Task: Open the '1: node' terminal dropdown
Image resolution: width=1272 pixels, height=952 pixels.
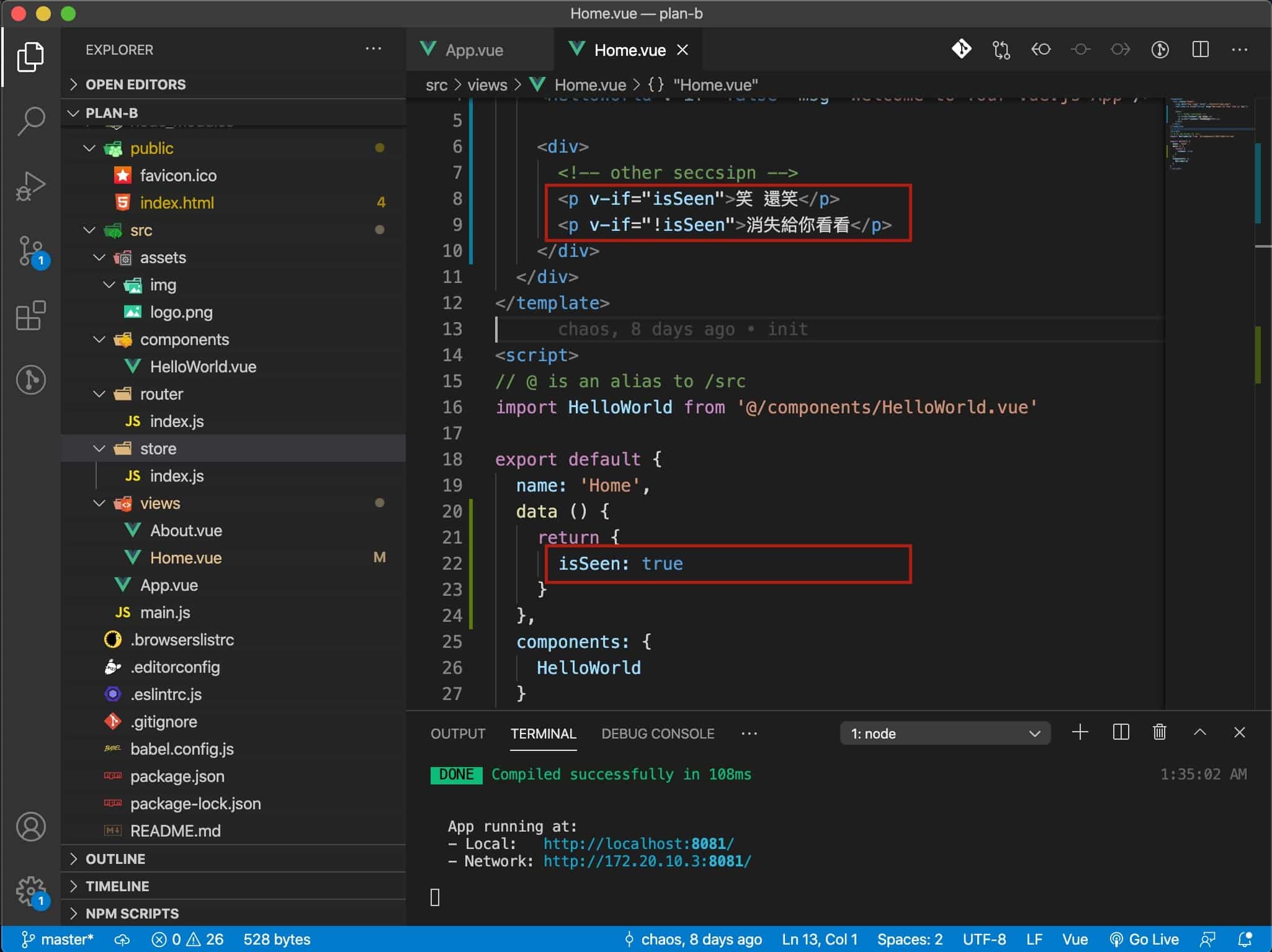Action: click(x=944, y=734)
